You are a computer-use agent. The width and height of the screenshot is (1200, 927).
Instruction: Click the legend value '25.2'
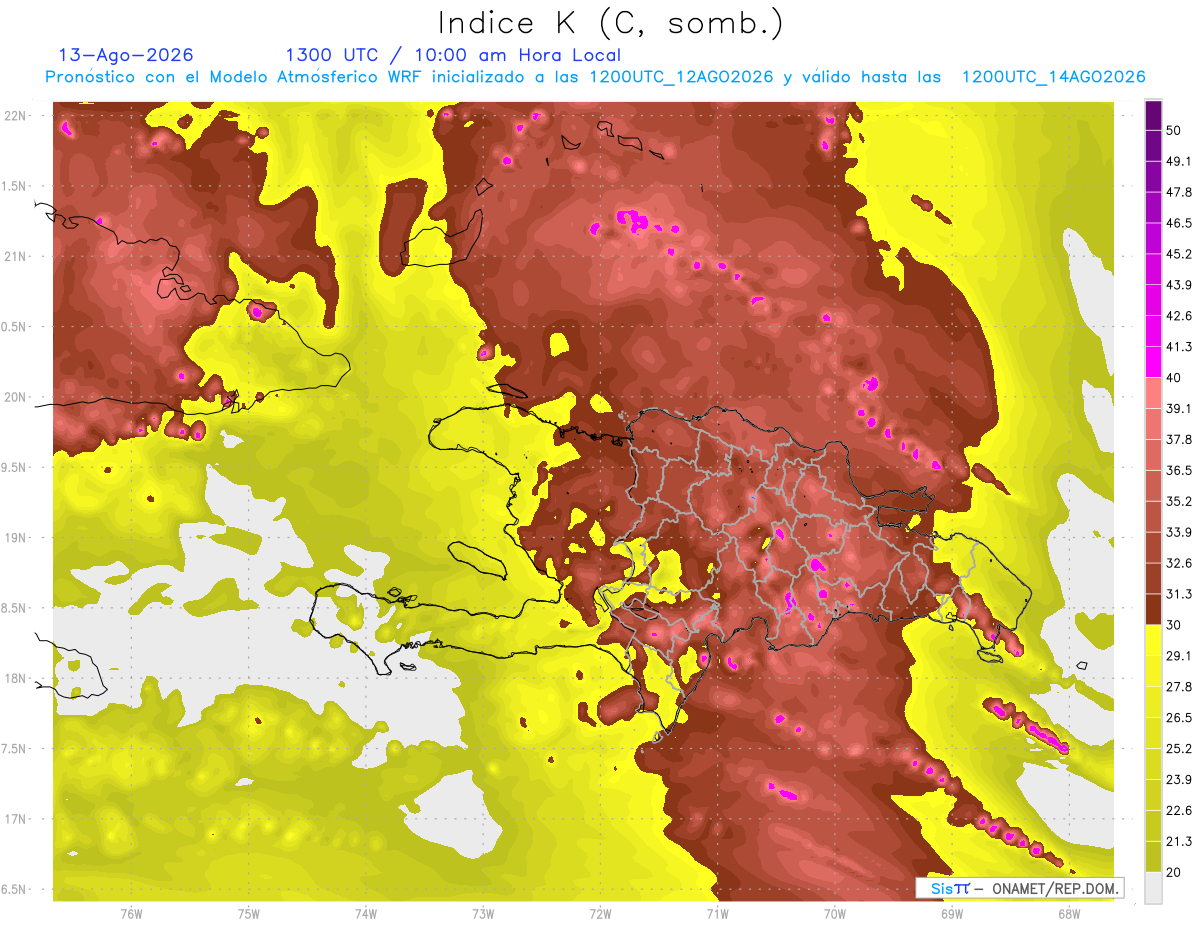tap(1179, 749)
